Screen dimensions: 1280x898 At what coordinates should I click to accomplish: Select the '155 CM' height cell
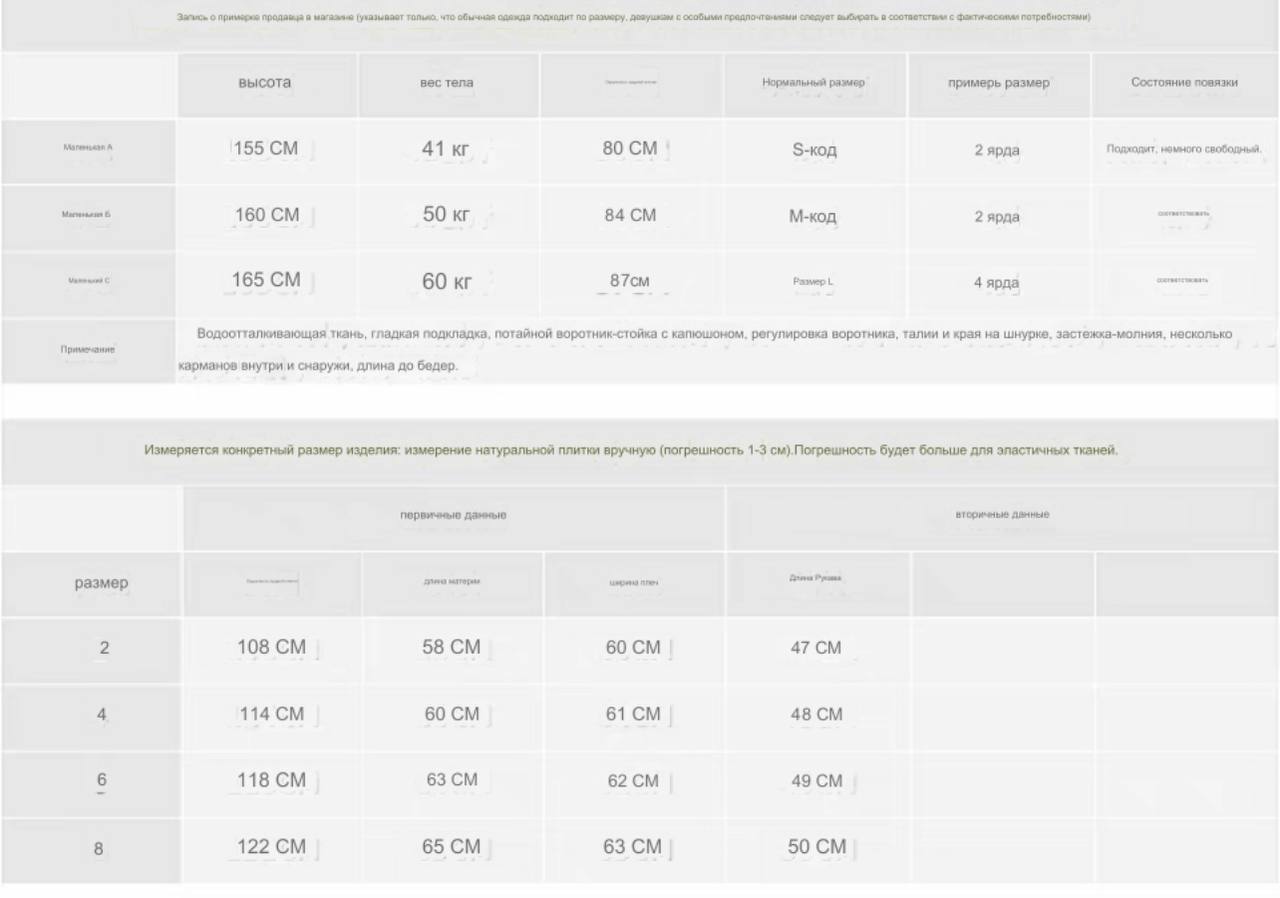pos(266,150)
